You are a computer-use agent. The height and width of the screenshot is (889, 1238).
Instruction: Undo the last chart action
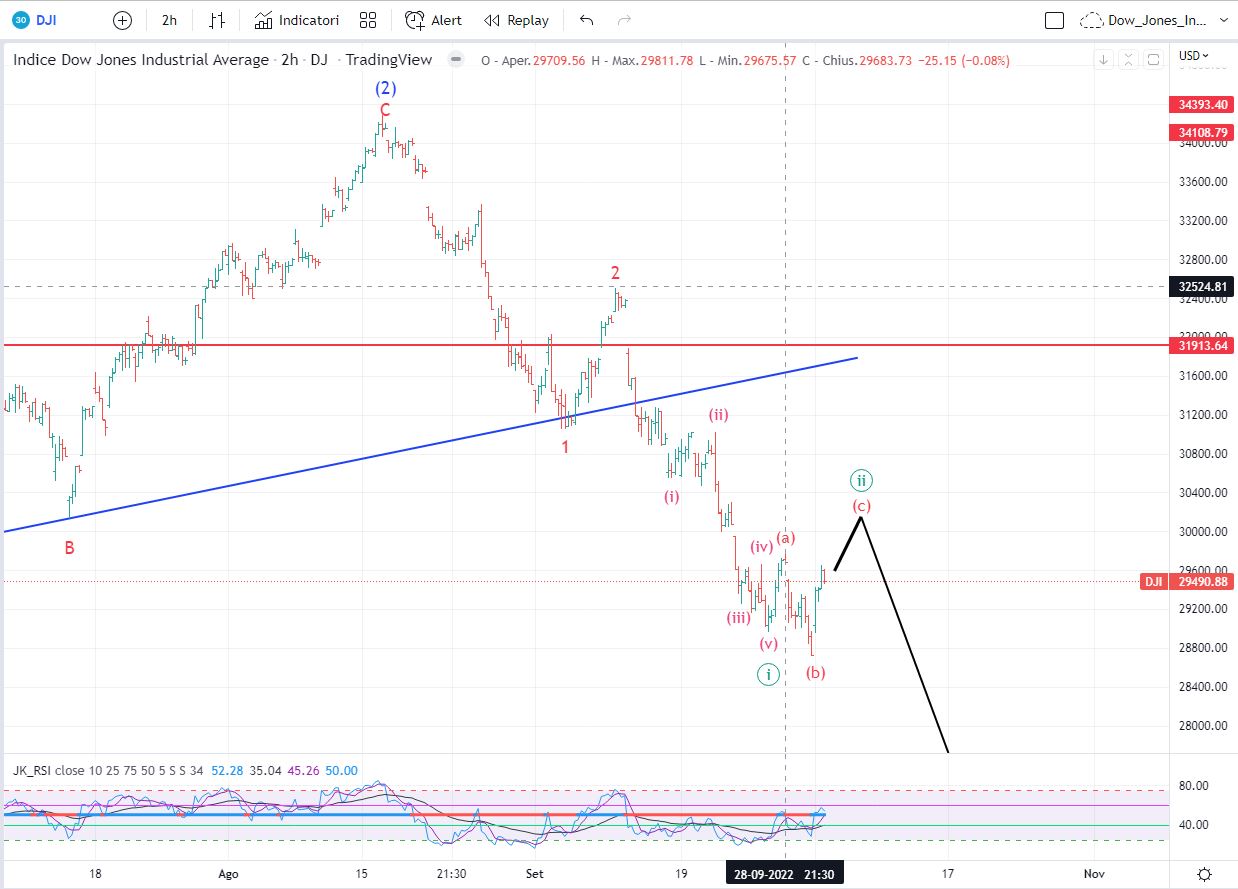587,20
